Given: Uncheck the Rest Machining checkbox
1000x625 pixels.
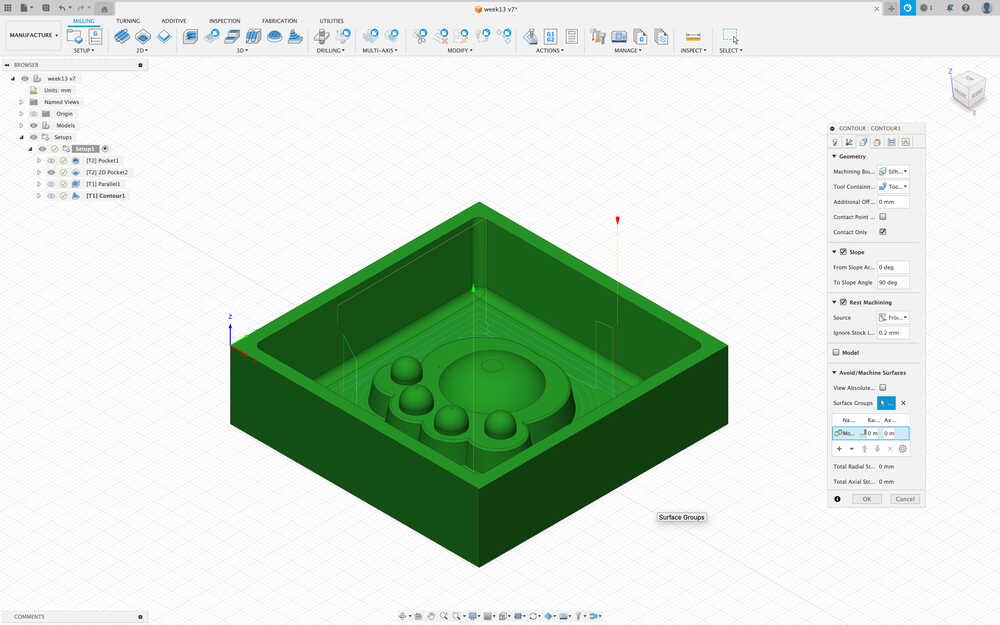Looking at the screenshot, I should (843, 302).
